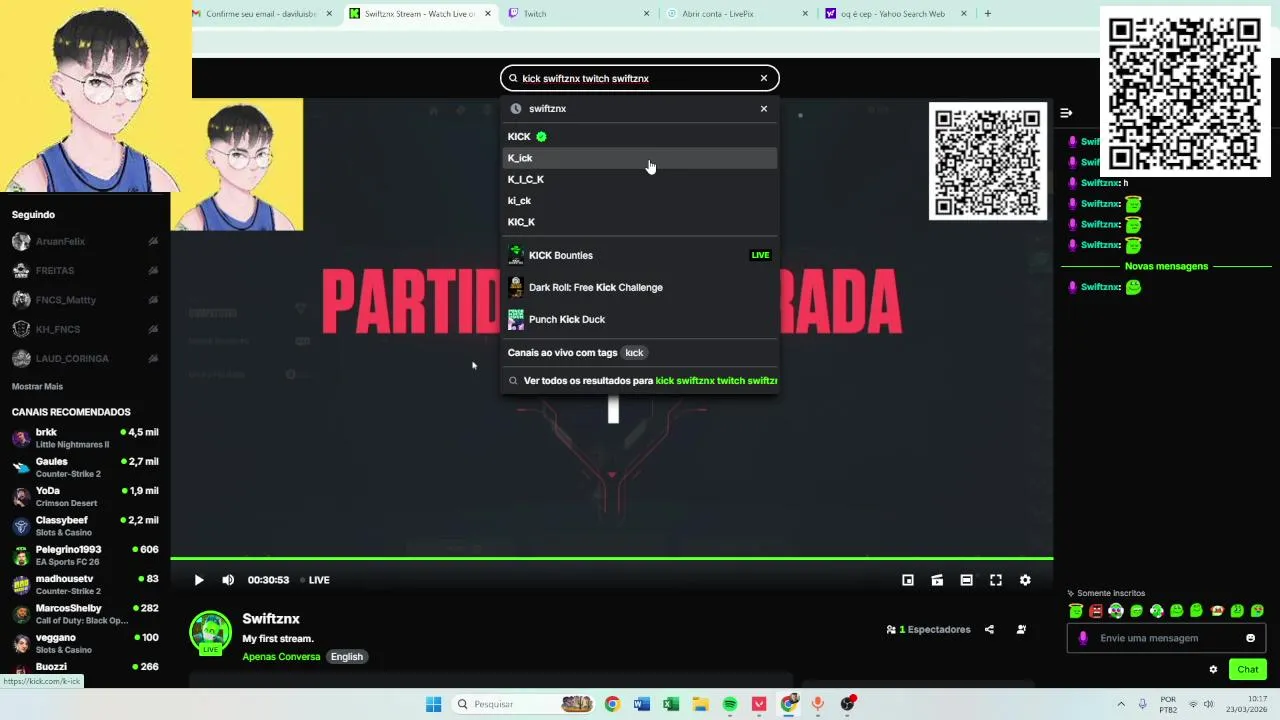
Task: Open recommended channel Gaules
Action: (x=85, y=467)
